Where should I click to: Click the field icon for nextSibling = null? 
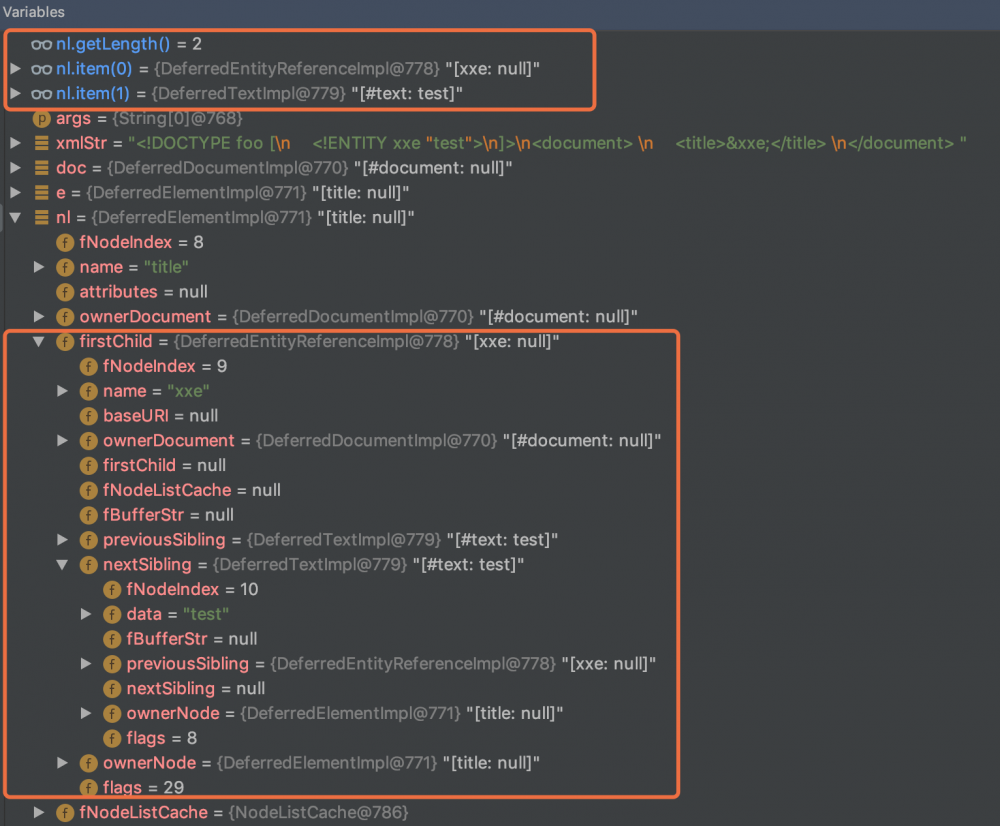coord(112,689)
